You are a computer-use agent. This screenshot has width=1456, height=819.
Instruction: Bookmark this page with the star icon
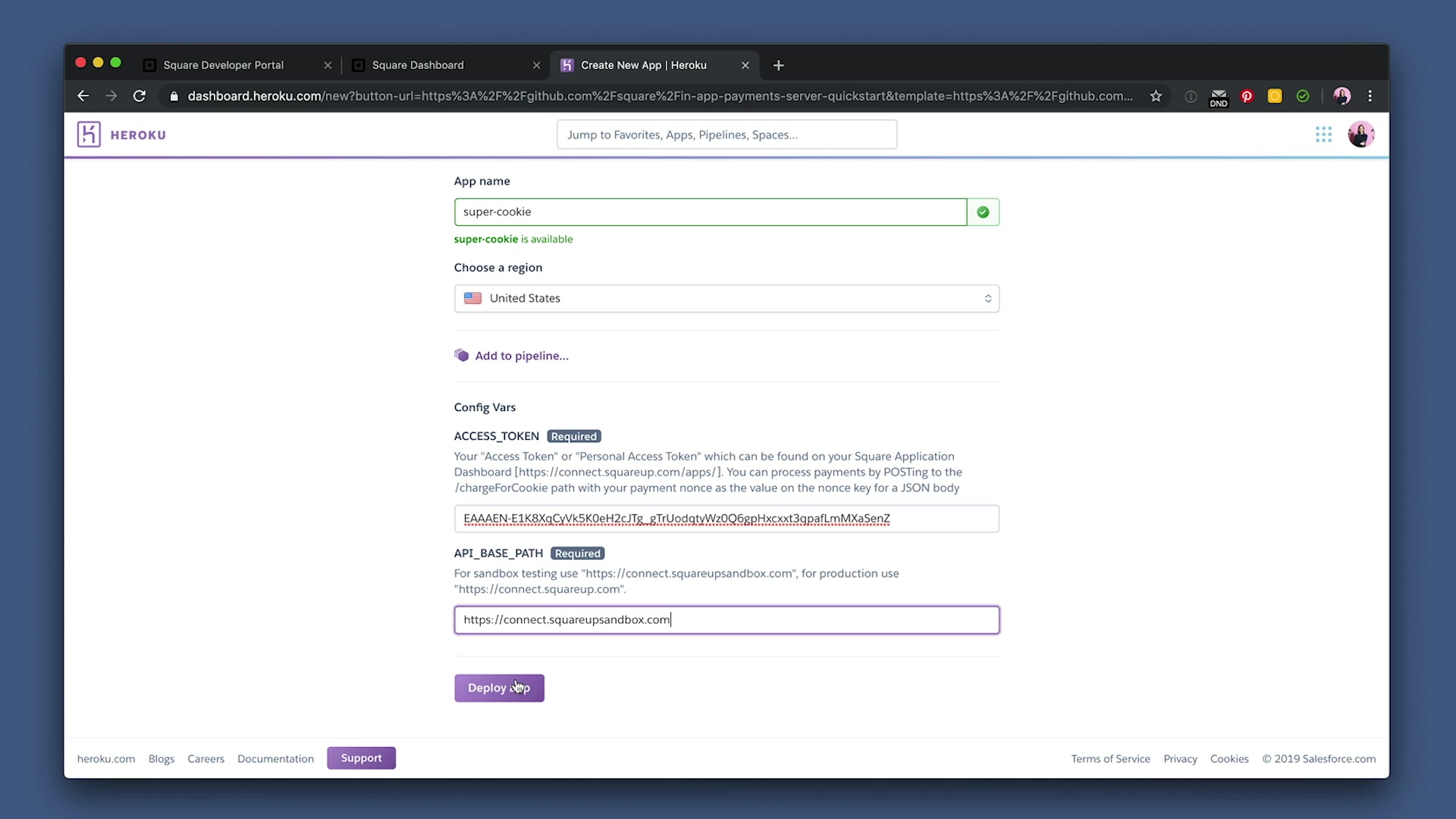(x=1156, y=96)
